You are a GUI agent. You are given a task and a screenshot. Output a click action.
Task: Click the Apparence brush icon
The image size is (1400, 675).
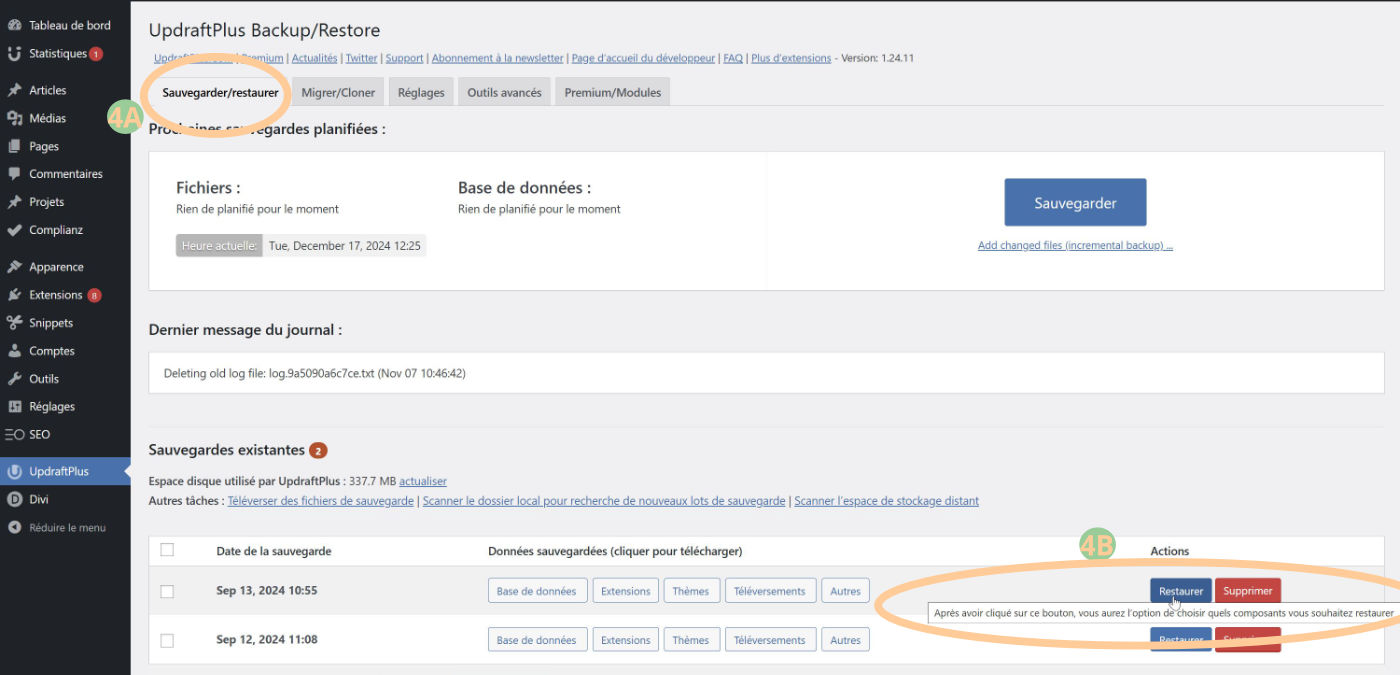[14, 267]
